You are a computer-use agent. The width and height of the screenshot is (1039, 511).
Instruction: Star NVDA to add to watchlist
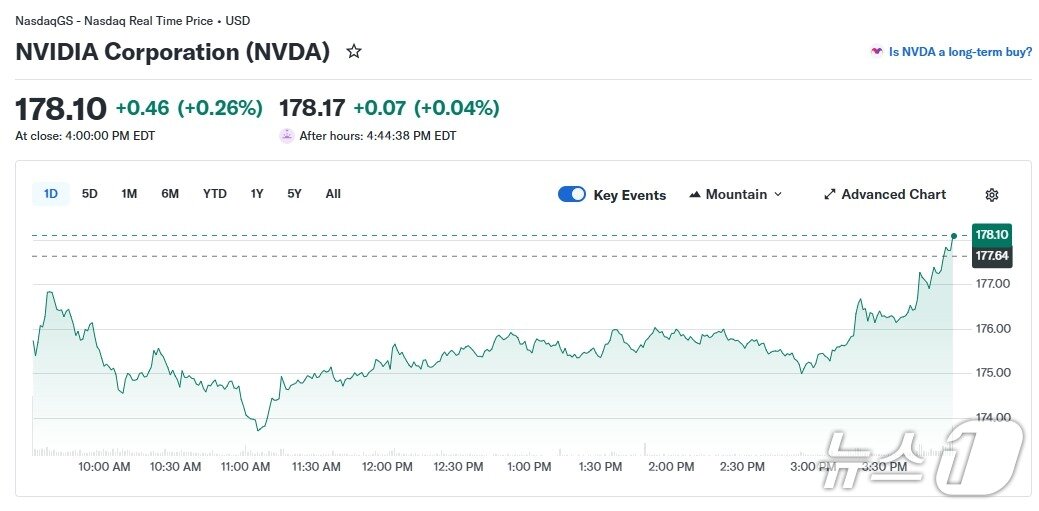coord(354,52)
